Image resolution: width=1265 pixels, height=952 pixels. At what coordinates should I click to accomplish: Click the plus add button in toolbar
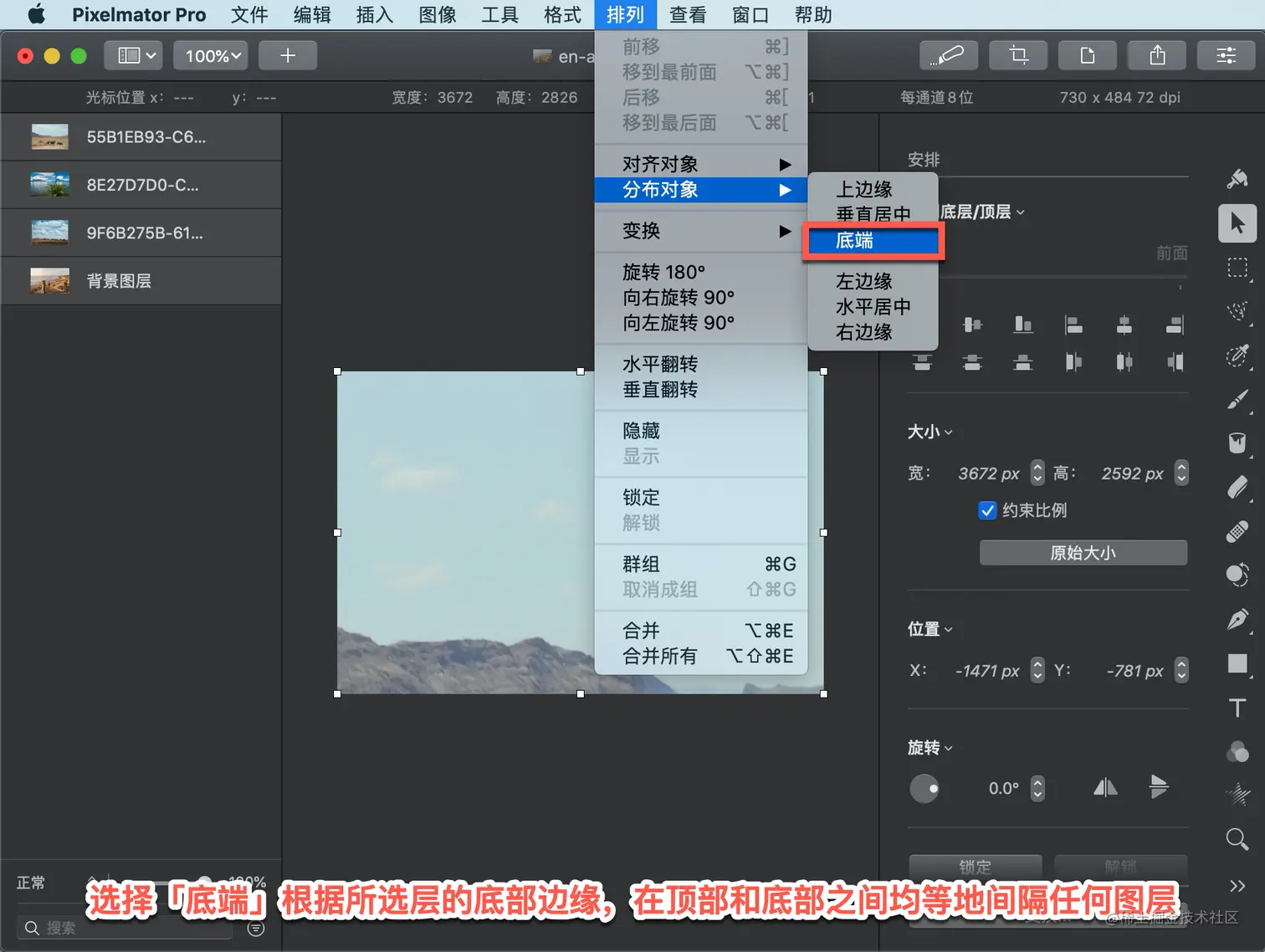288,55
